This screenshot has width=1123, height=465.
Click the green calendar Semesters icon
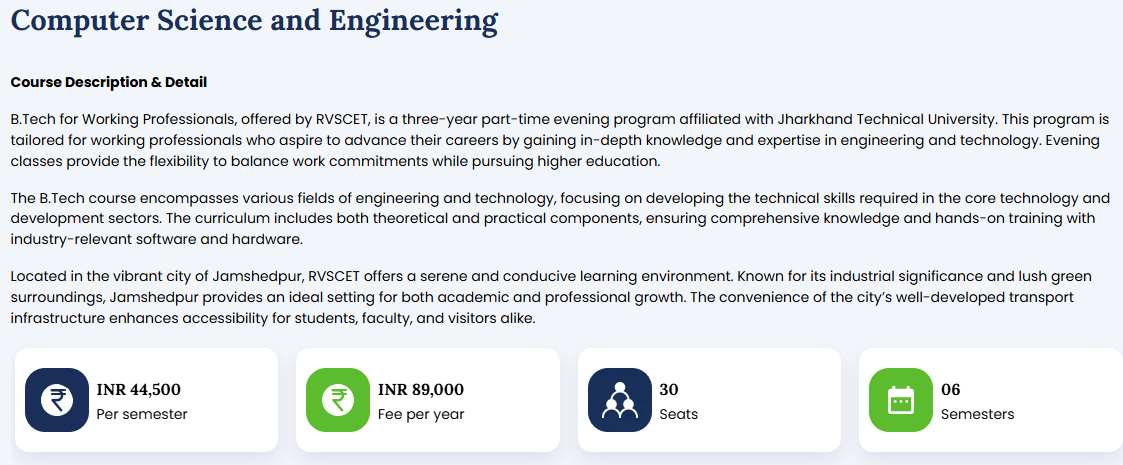point(901,400)
